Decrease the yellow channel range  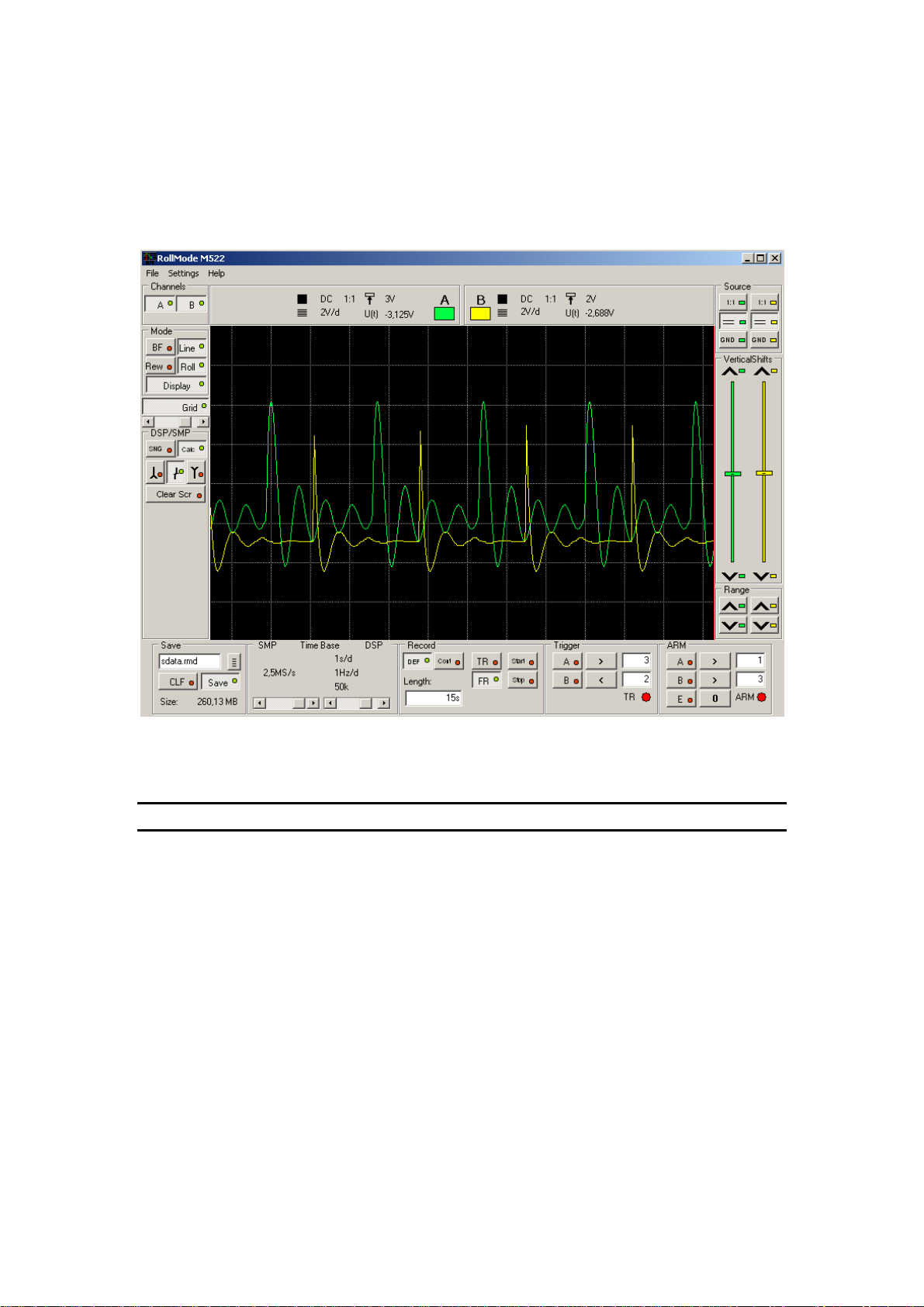tap(765, 625)
